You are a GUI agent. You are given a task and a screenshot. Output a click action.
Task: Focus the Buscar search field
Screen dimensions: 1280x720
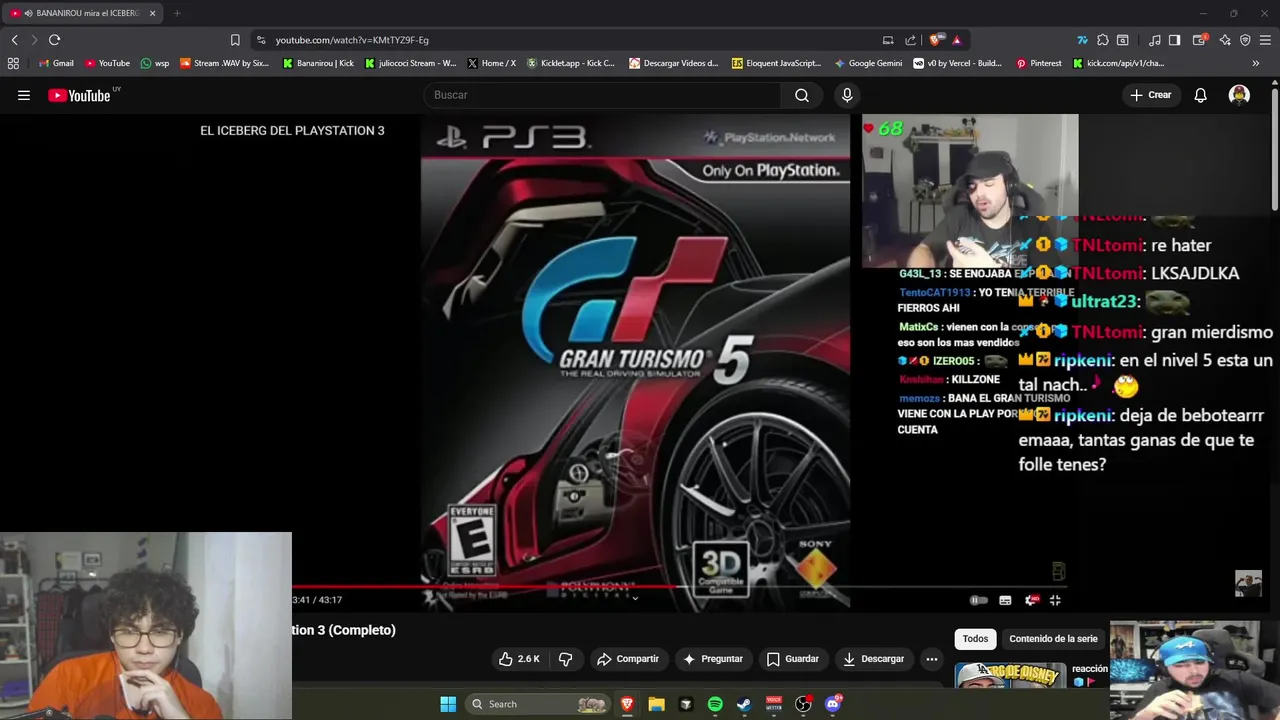pyautogui.click(x=602, y=95)
